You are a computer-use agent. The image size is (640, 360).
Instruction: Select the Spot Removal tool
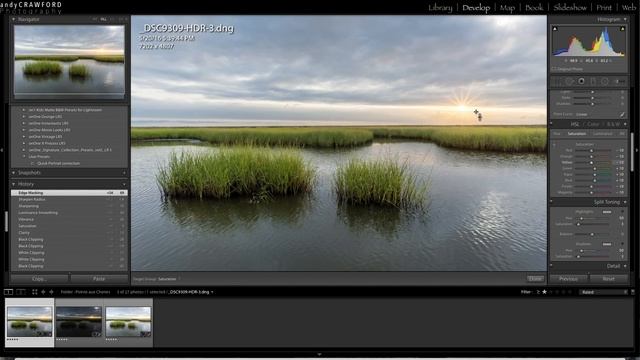pyautogui.click(x=569, y=81)
